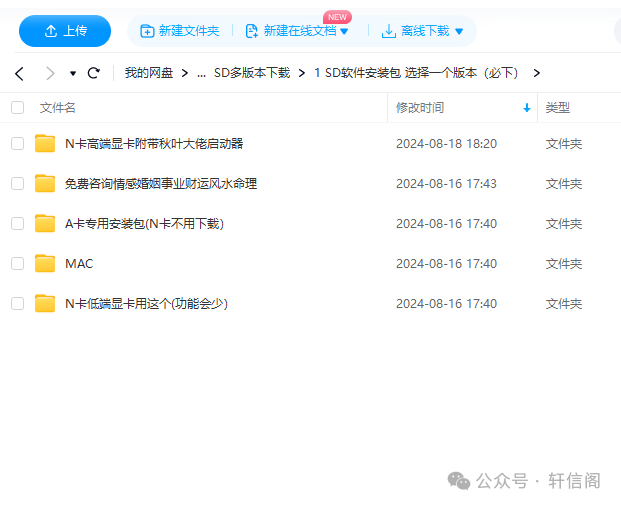This screenshot has height=506, width=621.
Task: Click the A卡专用安装包 folder icon
Action: 45,224
